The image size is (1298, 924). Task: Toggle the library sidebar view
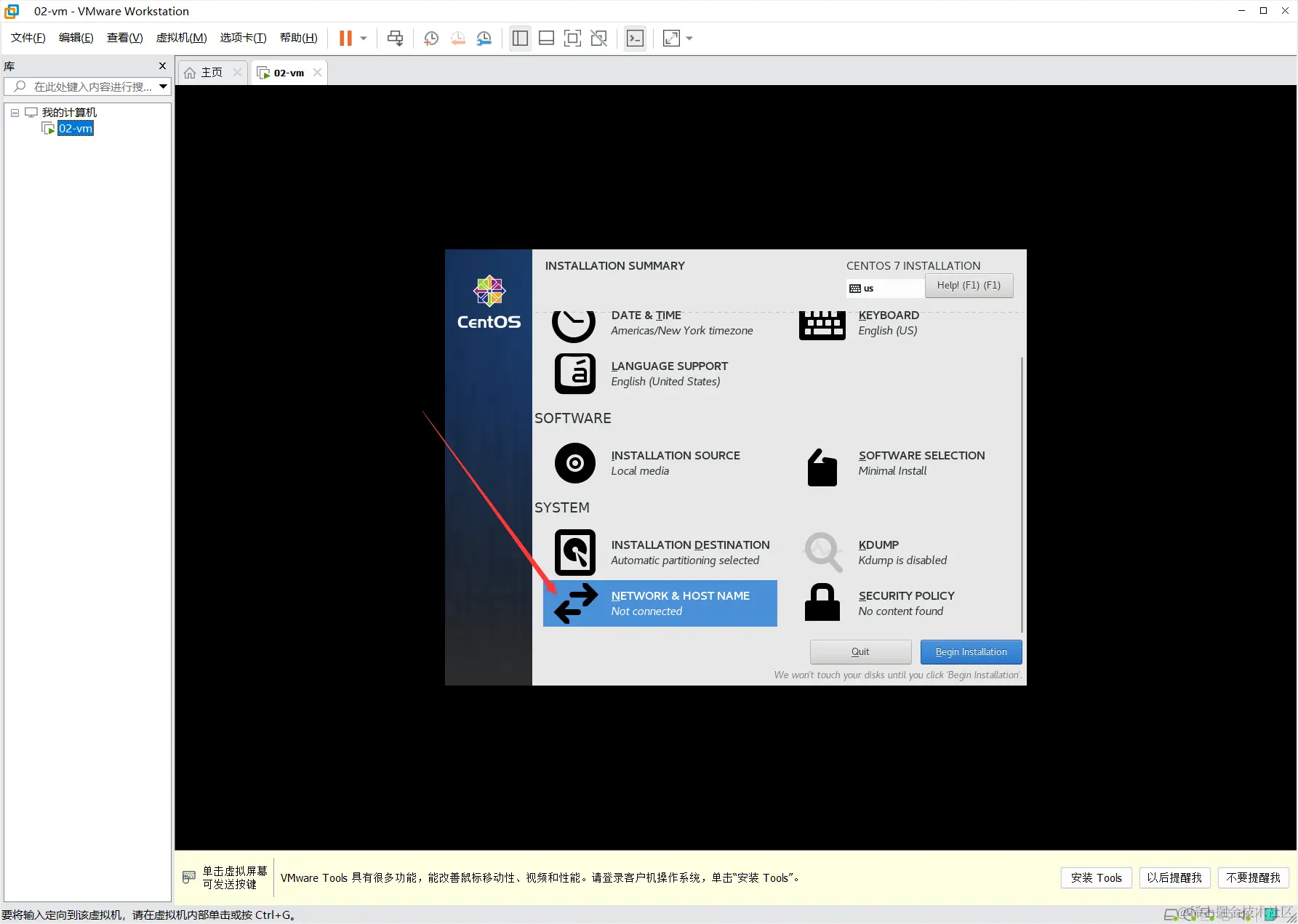coord(520,39)
